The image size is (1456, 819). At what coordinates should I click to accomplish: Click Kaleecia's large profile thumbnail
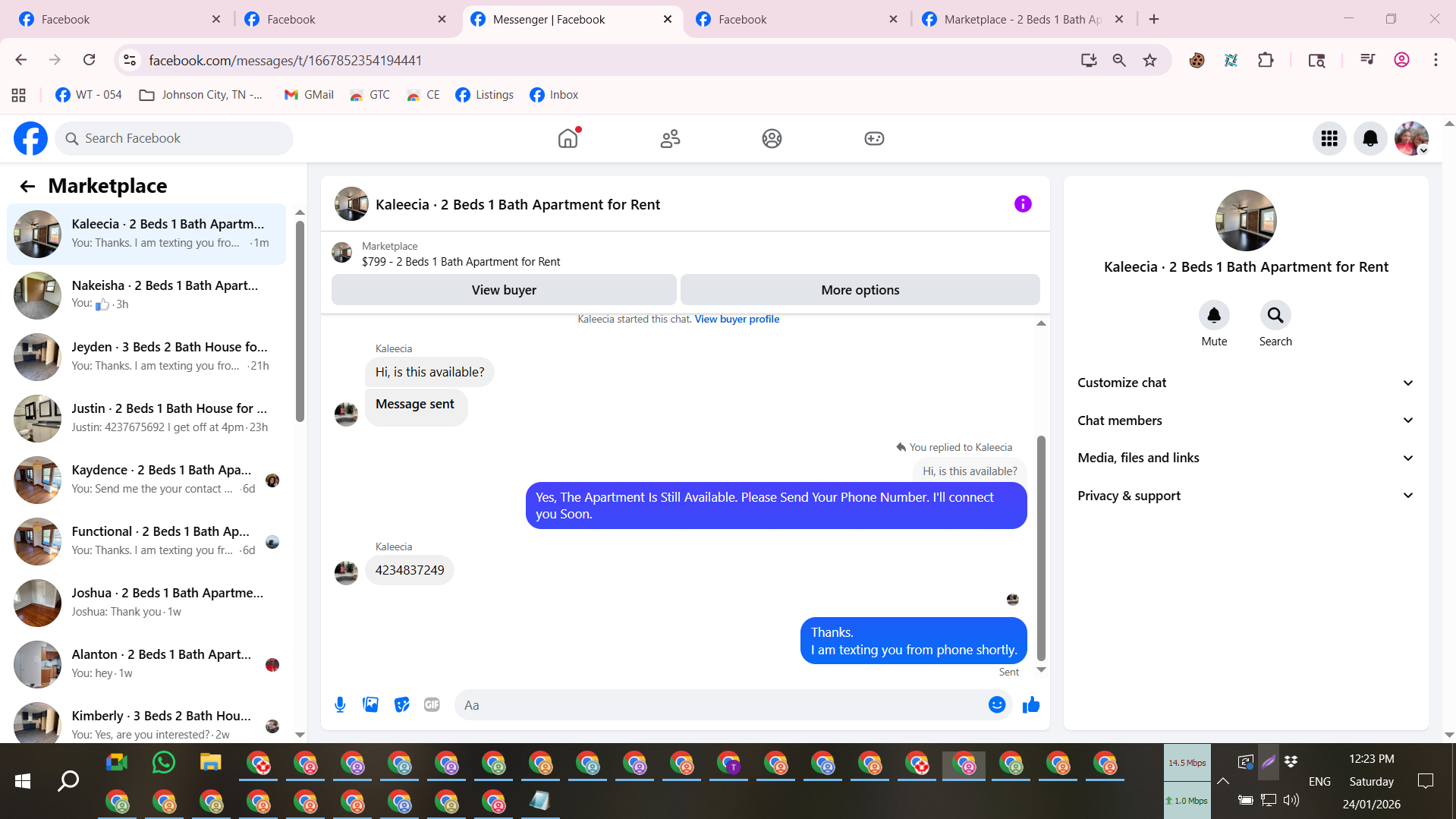(x=1246, y=221)
